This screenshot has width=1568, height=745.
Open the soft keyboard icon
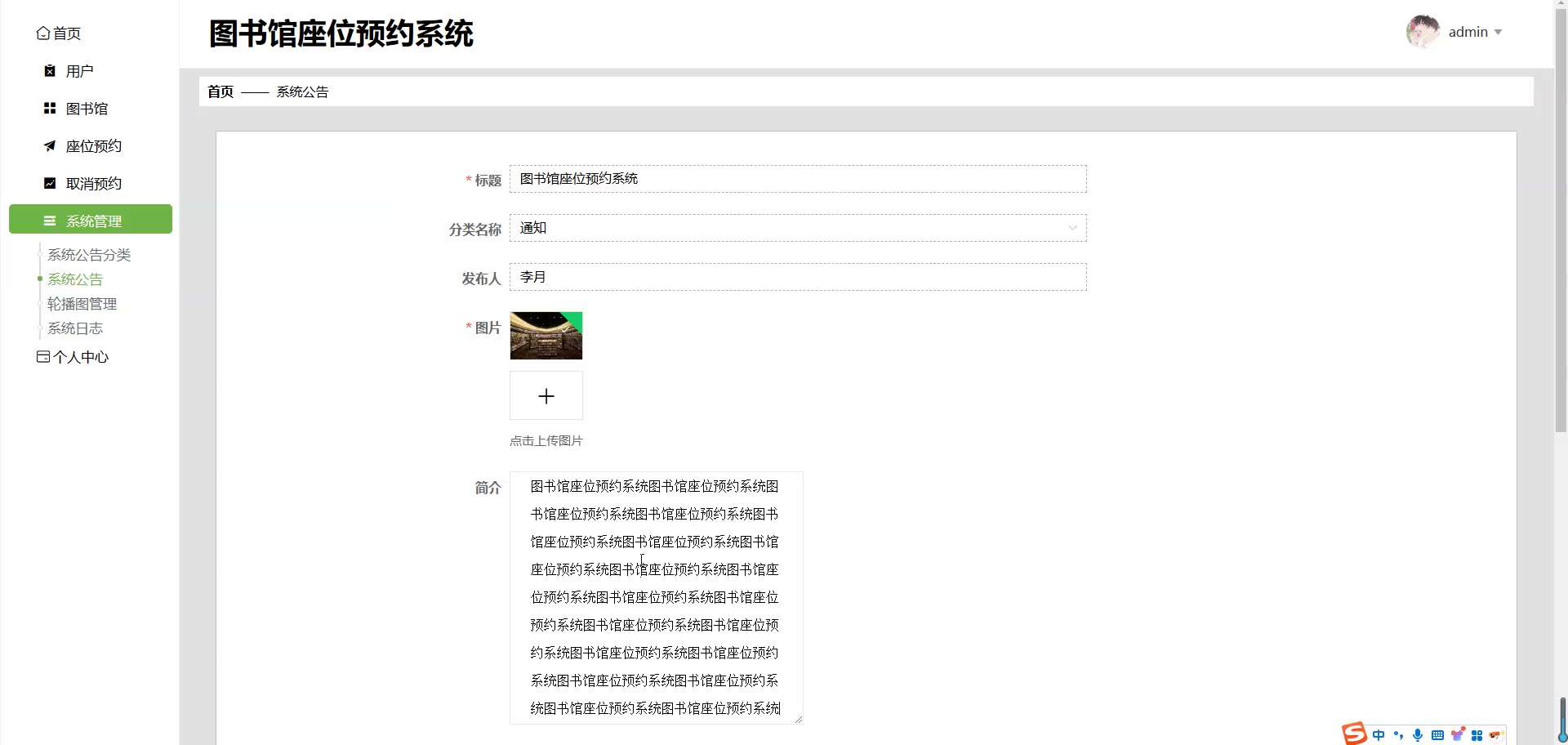[1437, 735]
